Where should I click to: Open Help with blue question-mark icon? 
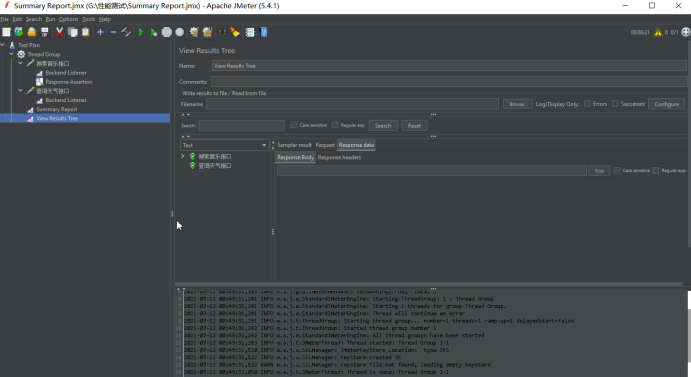point(264,32)
